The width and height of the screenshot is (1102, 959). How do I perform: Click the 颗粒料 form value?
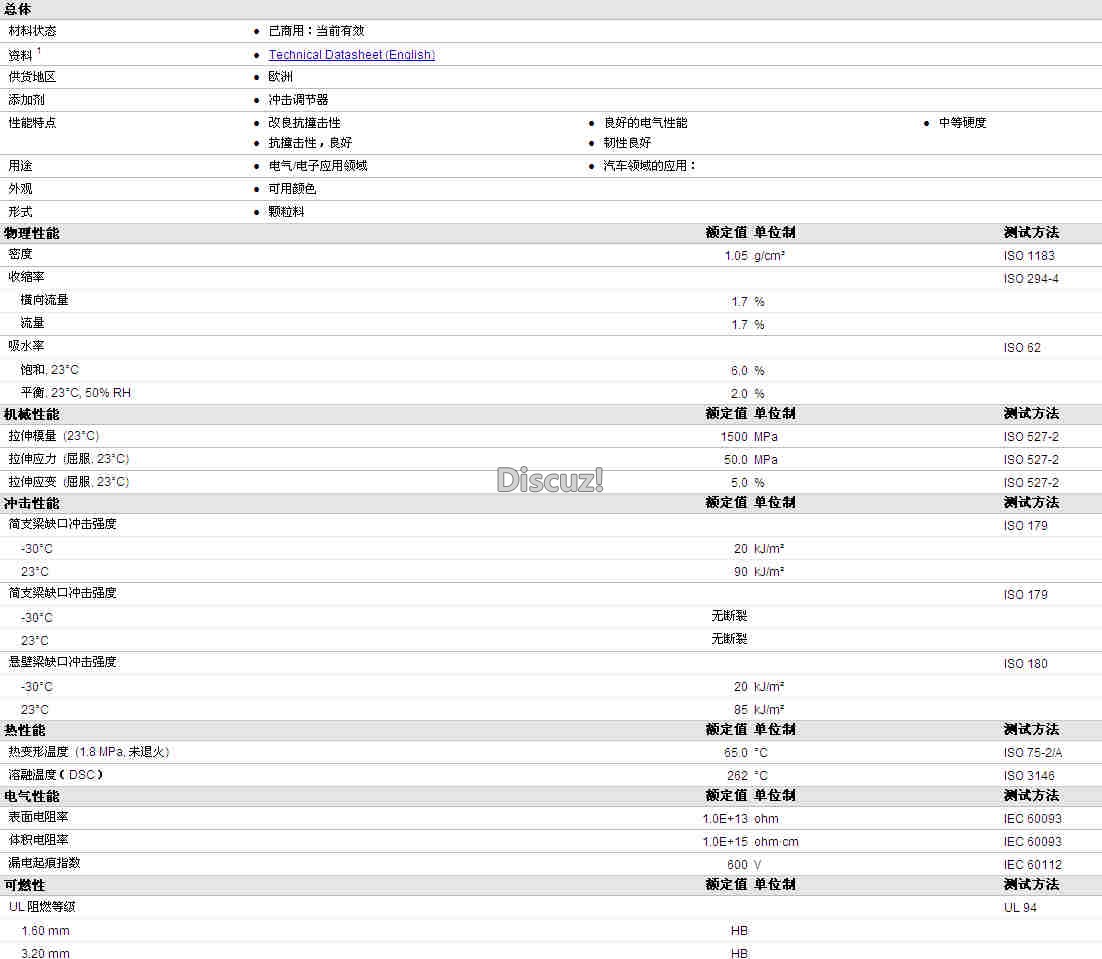pos(287,211)
